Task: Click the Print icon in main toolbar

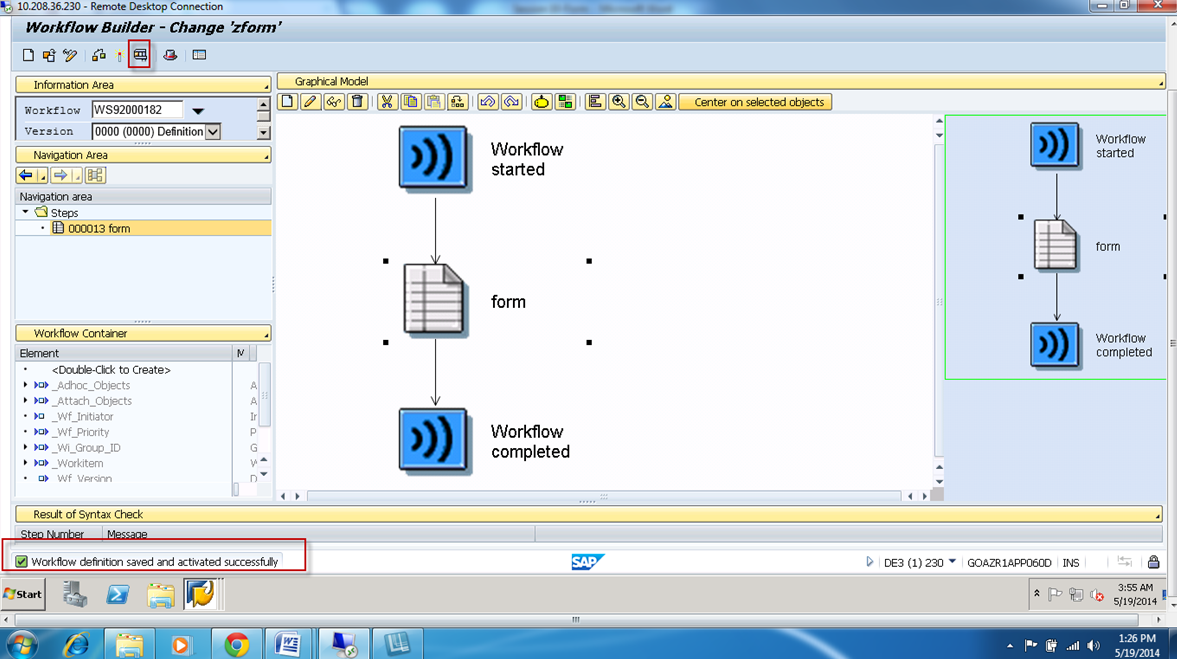Action: point(169,56)
